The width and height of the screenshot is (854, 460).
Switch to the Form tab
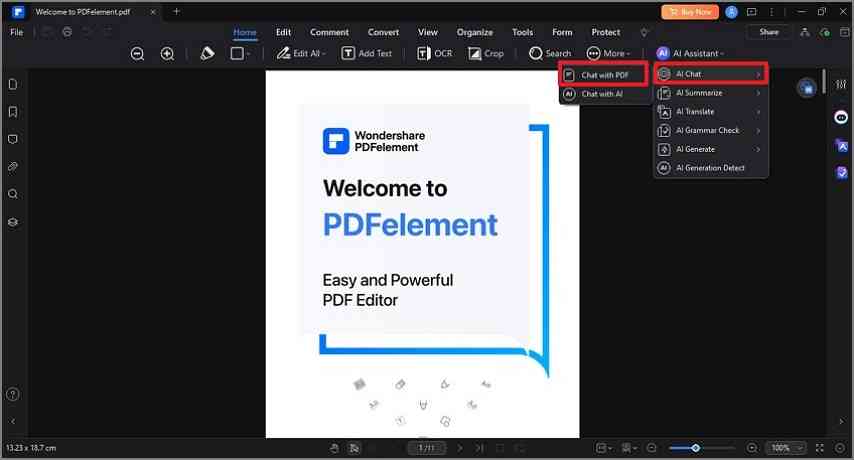click(x=562, y=32)
